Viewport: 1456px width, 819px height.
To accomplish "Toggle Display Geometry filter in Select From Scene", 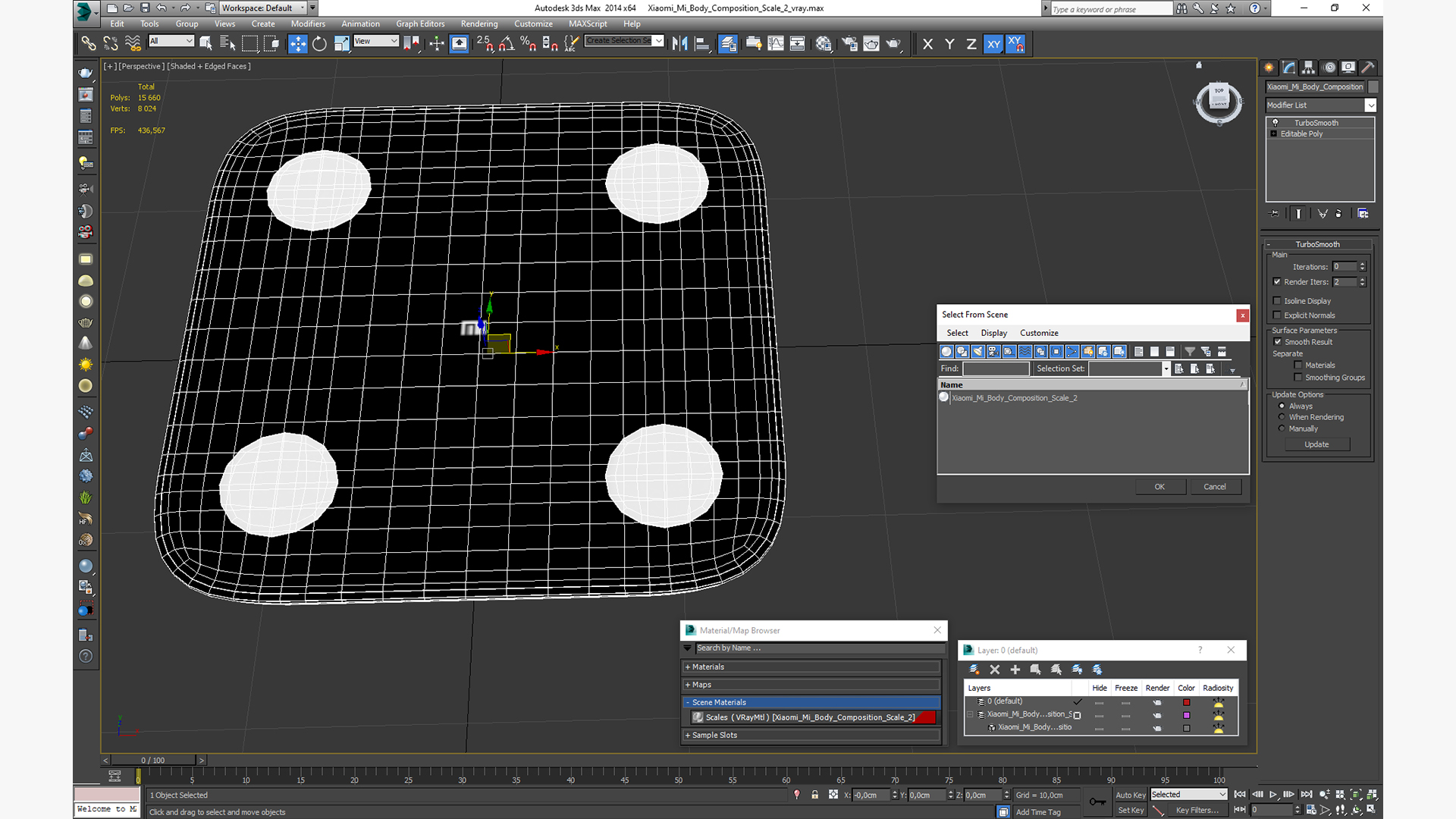I will tap(946, 351).
